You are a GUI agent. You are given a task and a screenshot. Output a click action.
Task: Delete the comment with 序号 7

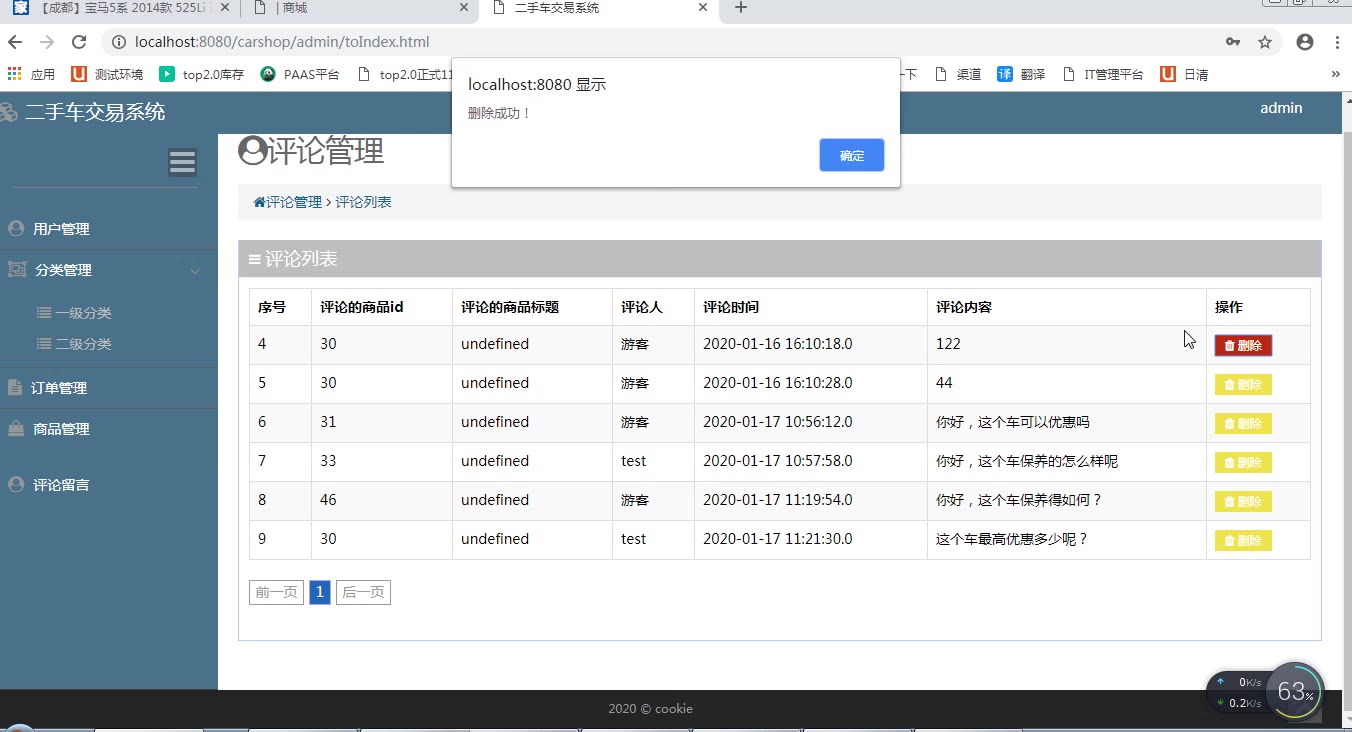pyautogui.click(x=1243, y=462)
